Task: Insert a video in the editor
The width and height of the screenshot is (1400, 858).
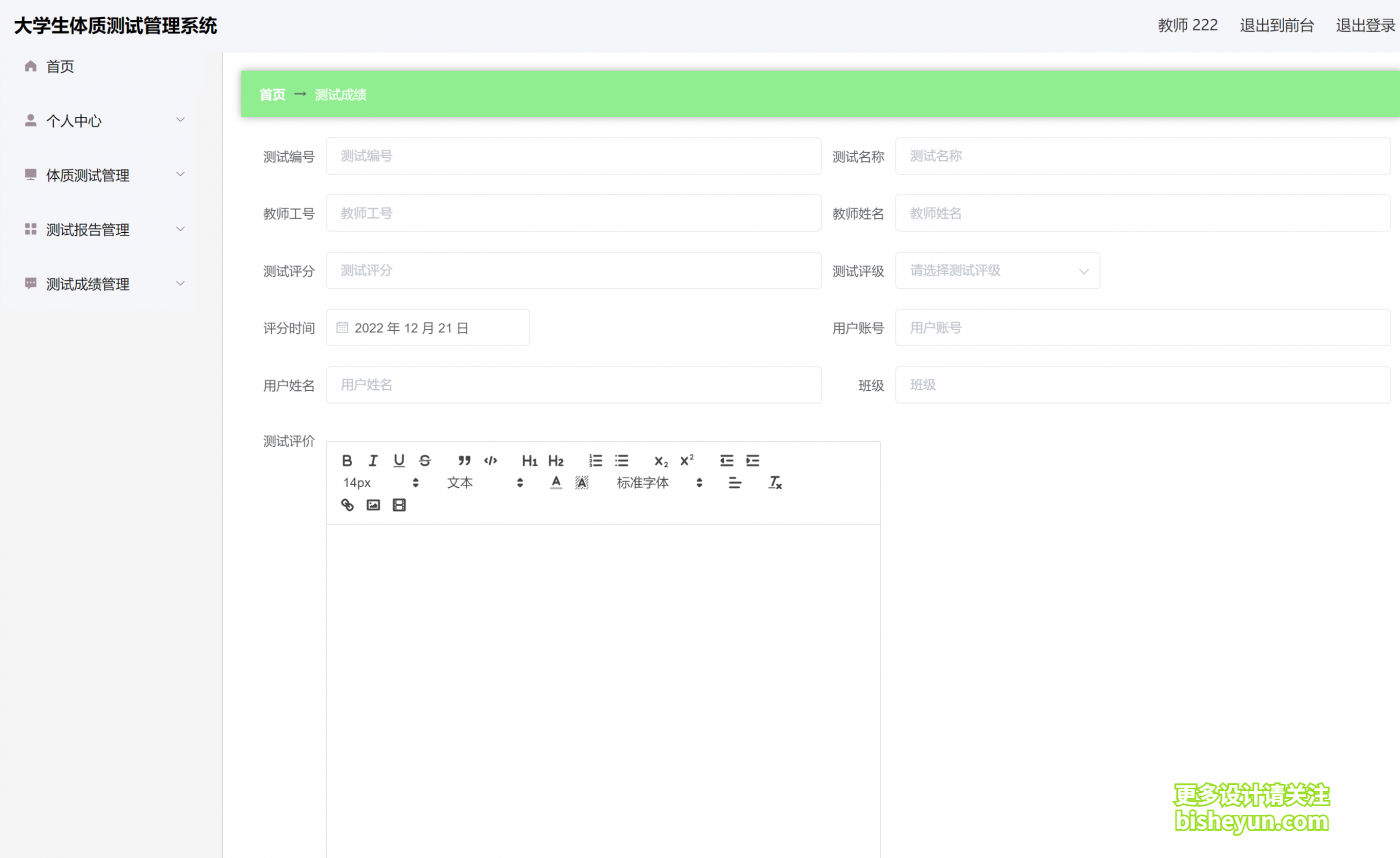Action: [x=399, y=505]
